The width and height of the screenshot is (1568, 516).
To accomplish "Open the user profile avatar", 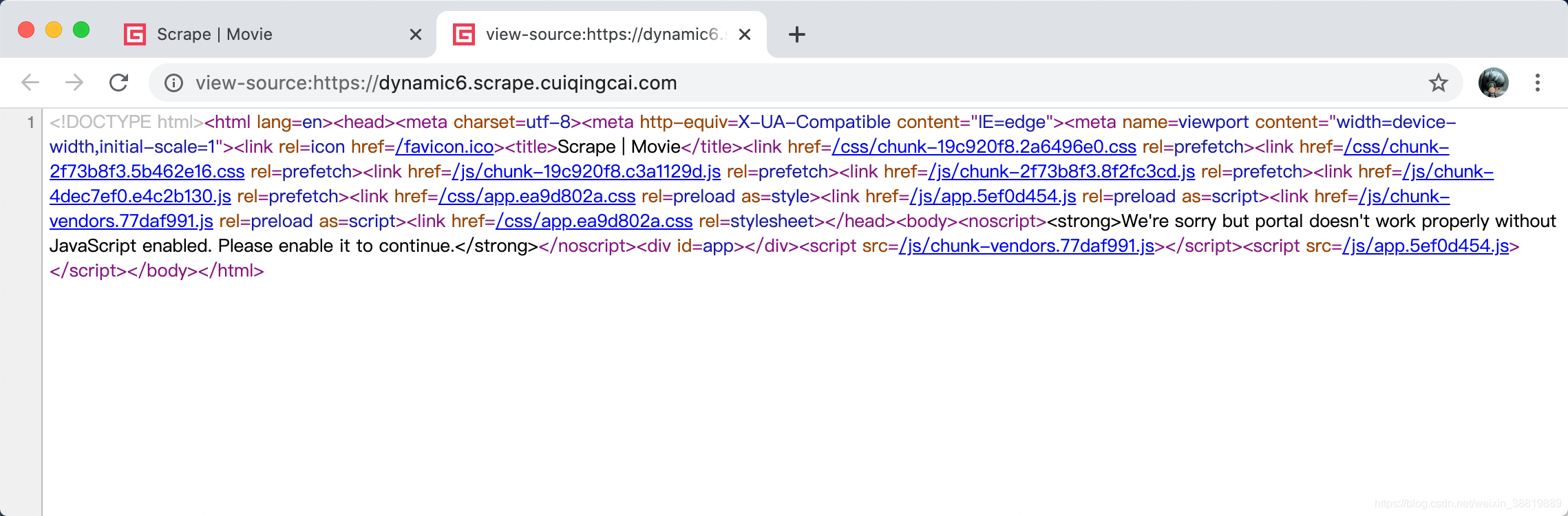I will [x=1493, y=83].
